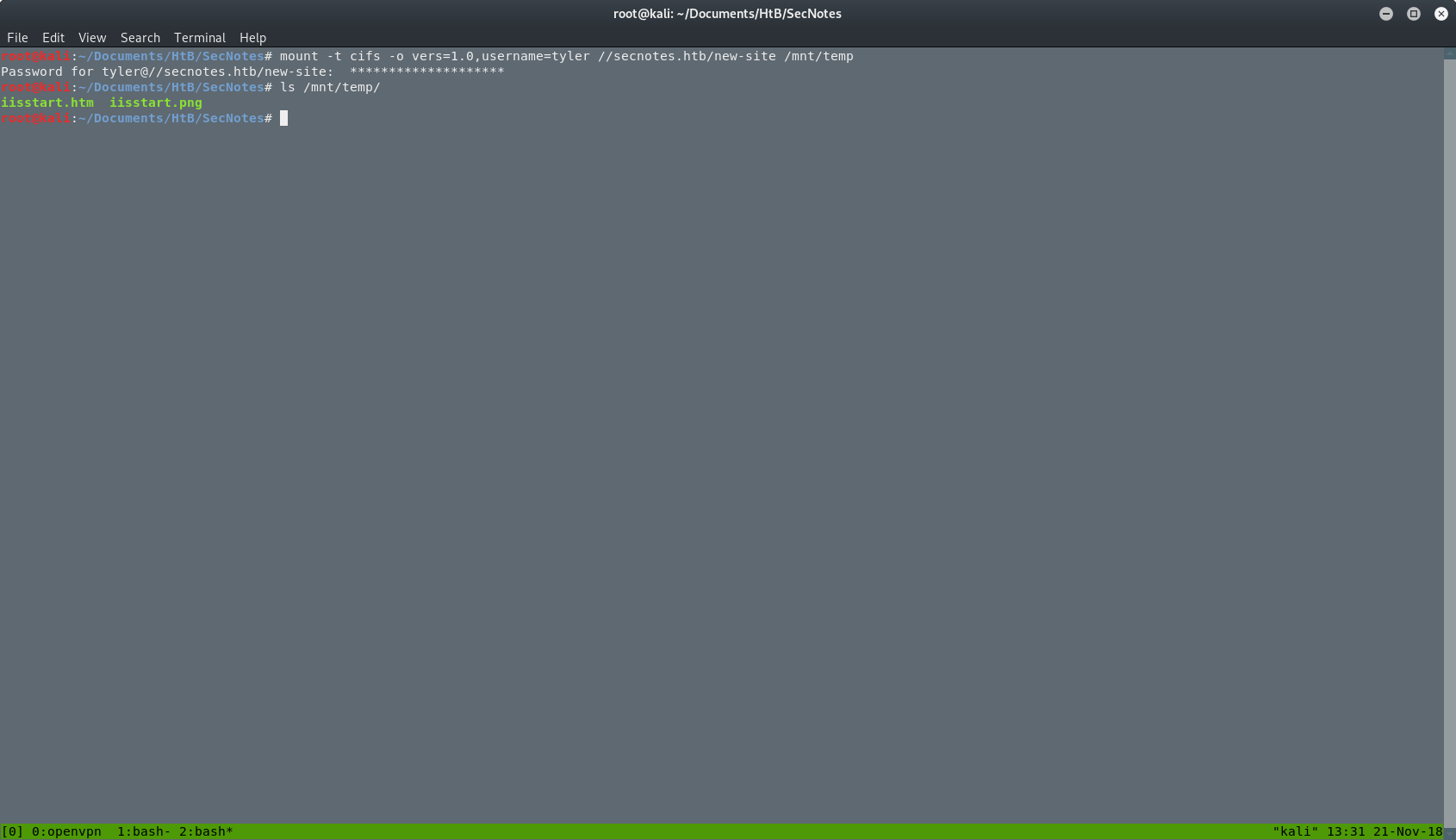
Task: Select active tmux window 2:bash*
Action: coord(206,831)
